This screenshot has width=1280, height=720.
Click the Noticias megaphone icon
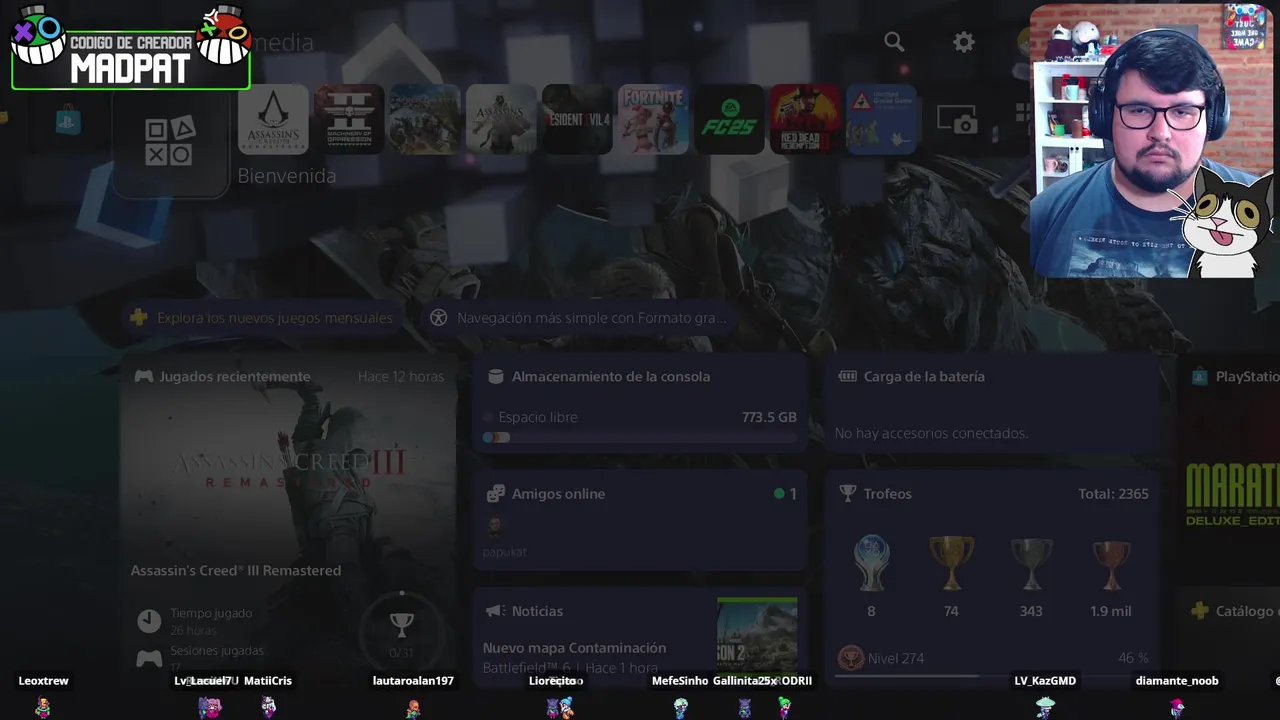[495, 611]
